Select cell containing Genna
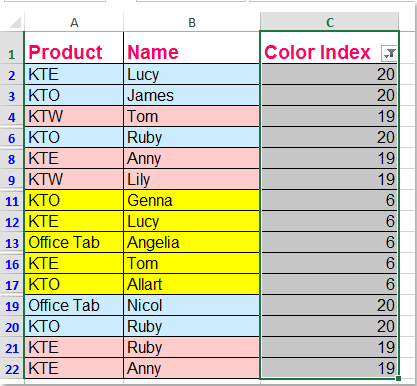The width and height of the screenshot is (417, 386). (x=192, y=200)
